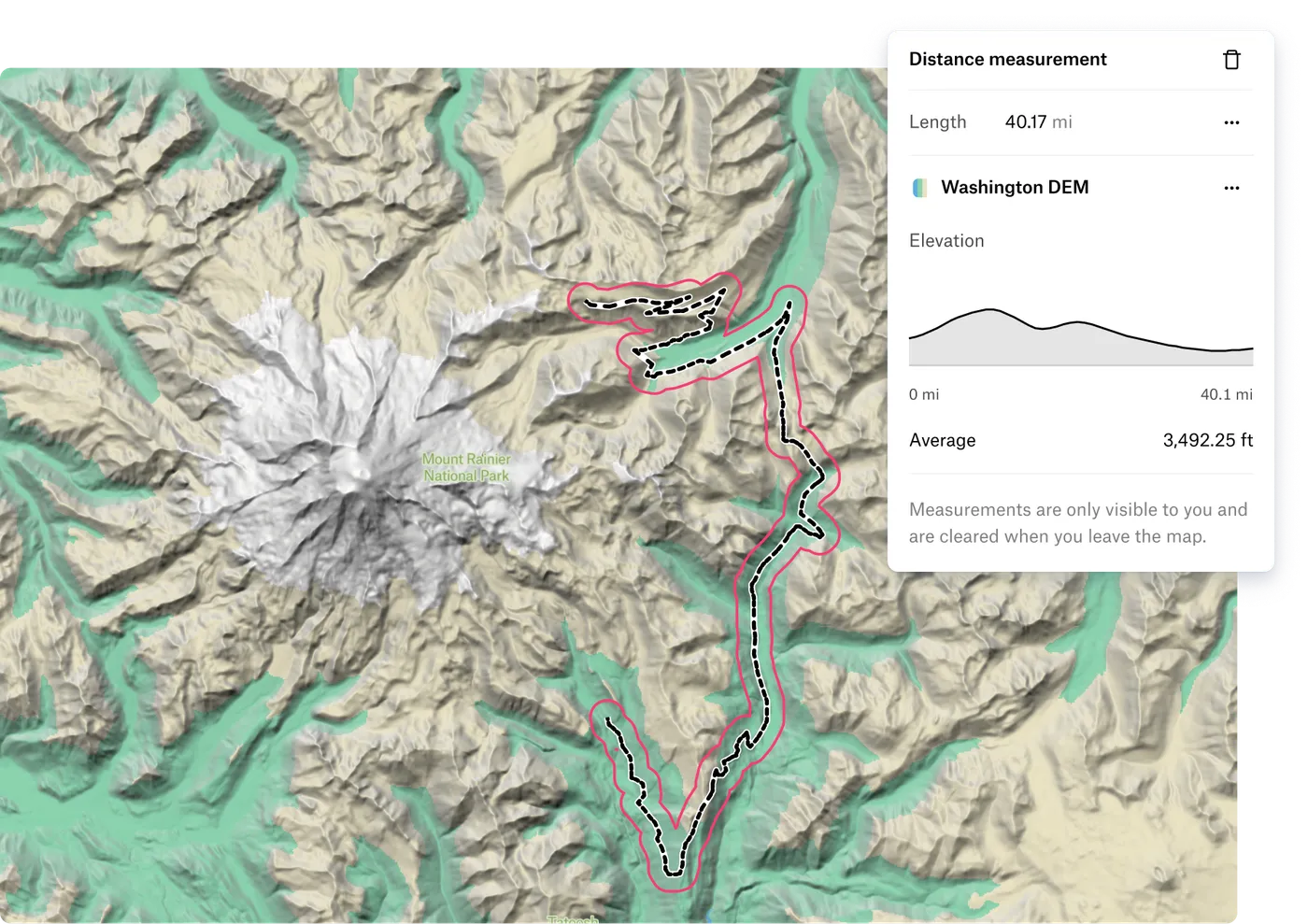Viewport: 1308px width, 924px height.
Task: Select the Washington DEM layer name
Action: point(1015,187)
